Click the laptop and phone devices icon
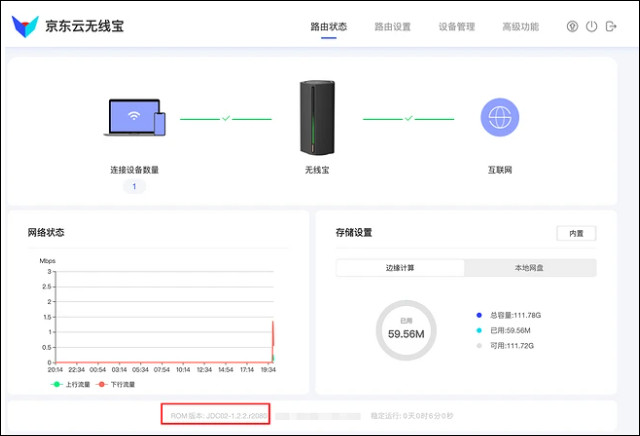 coord(135,117)
